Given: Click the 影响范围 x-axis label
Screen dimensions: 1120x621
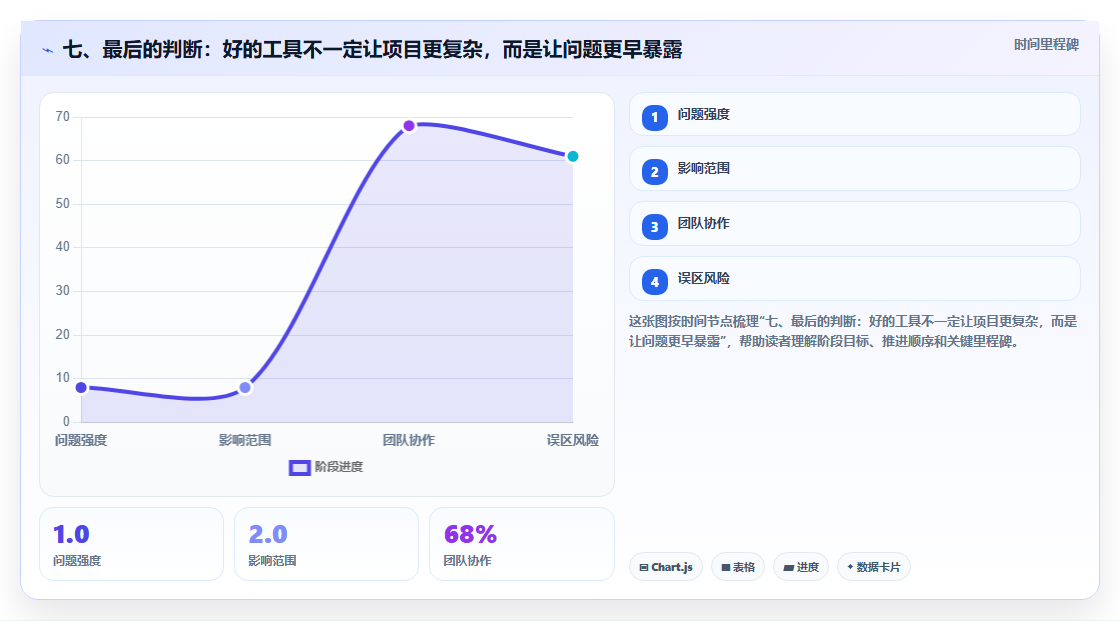Looking at the screenshot, I should (x=245, y=440).
